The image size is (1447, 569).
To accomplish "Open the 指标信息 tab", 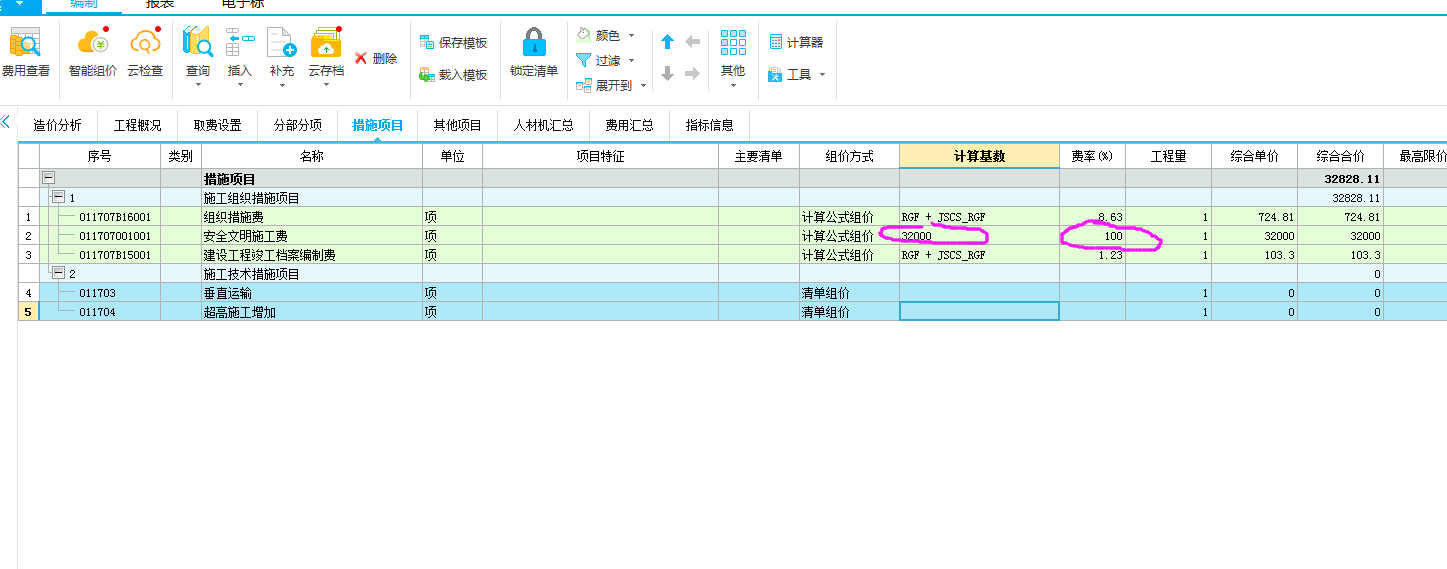I will pyautogui.click(x=709, y=125).
